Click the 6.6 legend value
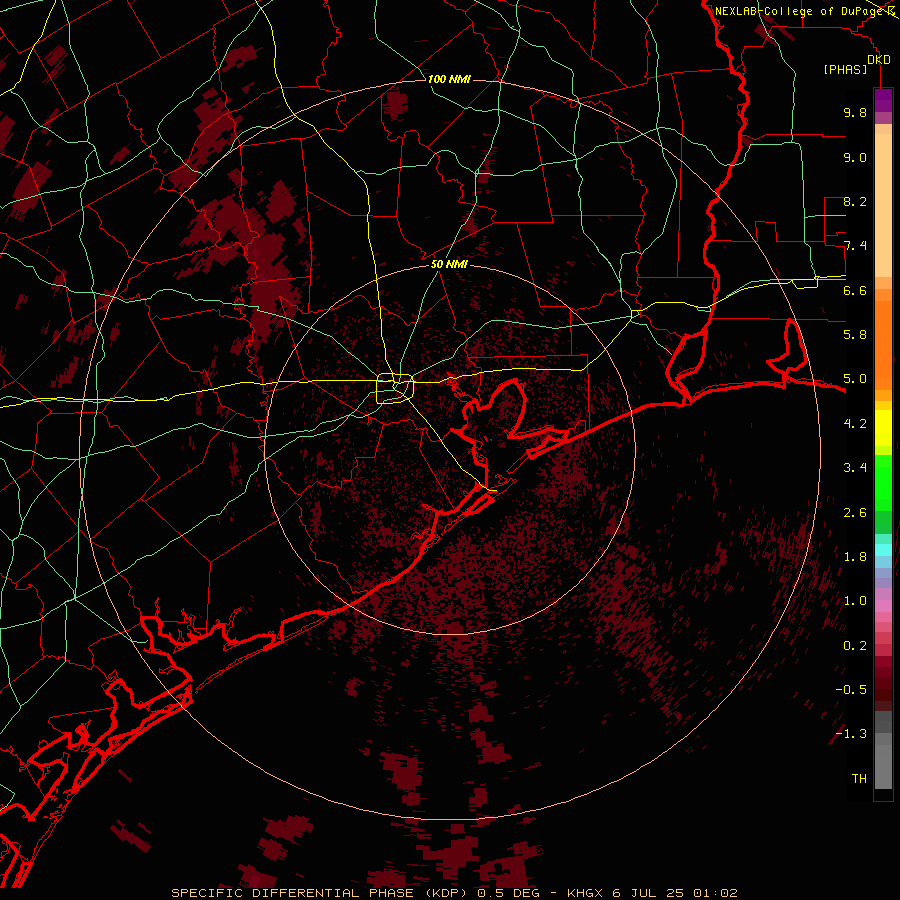 [x=855, y=290]
